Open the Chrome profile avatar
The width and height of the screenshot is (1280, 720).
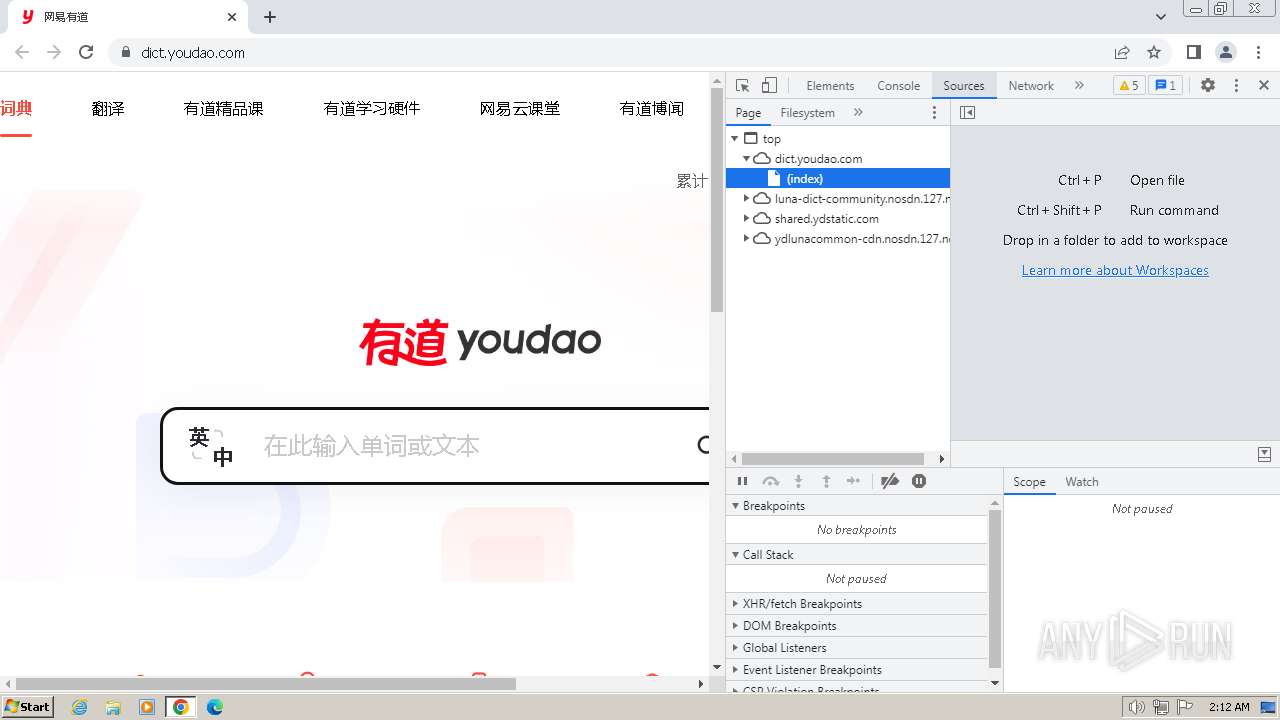(1225, 52)
